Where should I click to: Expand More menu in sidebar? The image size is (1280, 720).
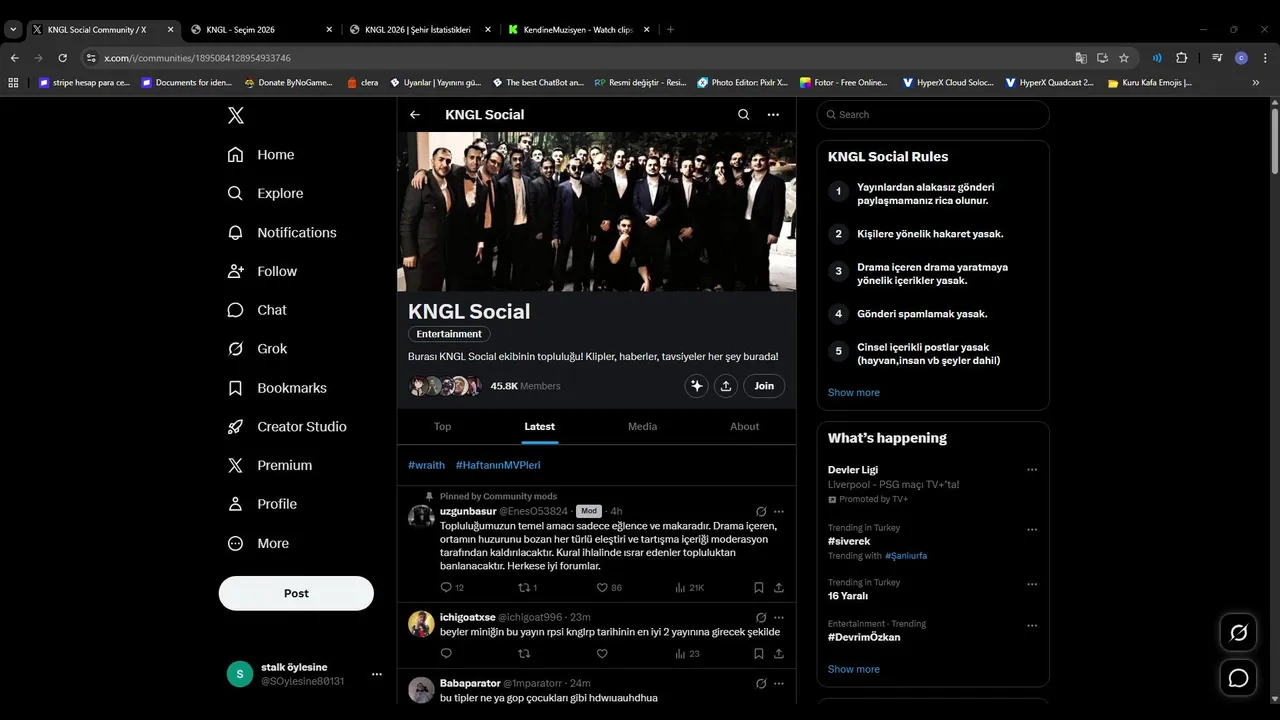tap(258, 544)
